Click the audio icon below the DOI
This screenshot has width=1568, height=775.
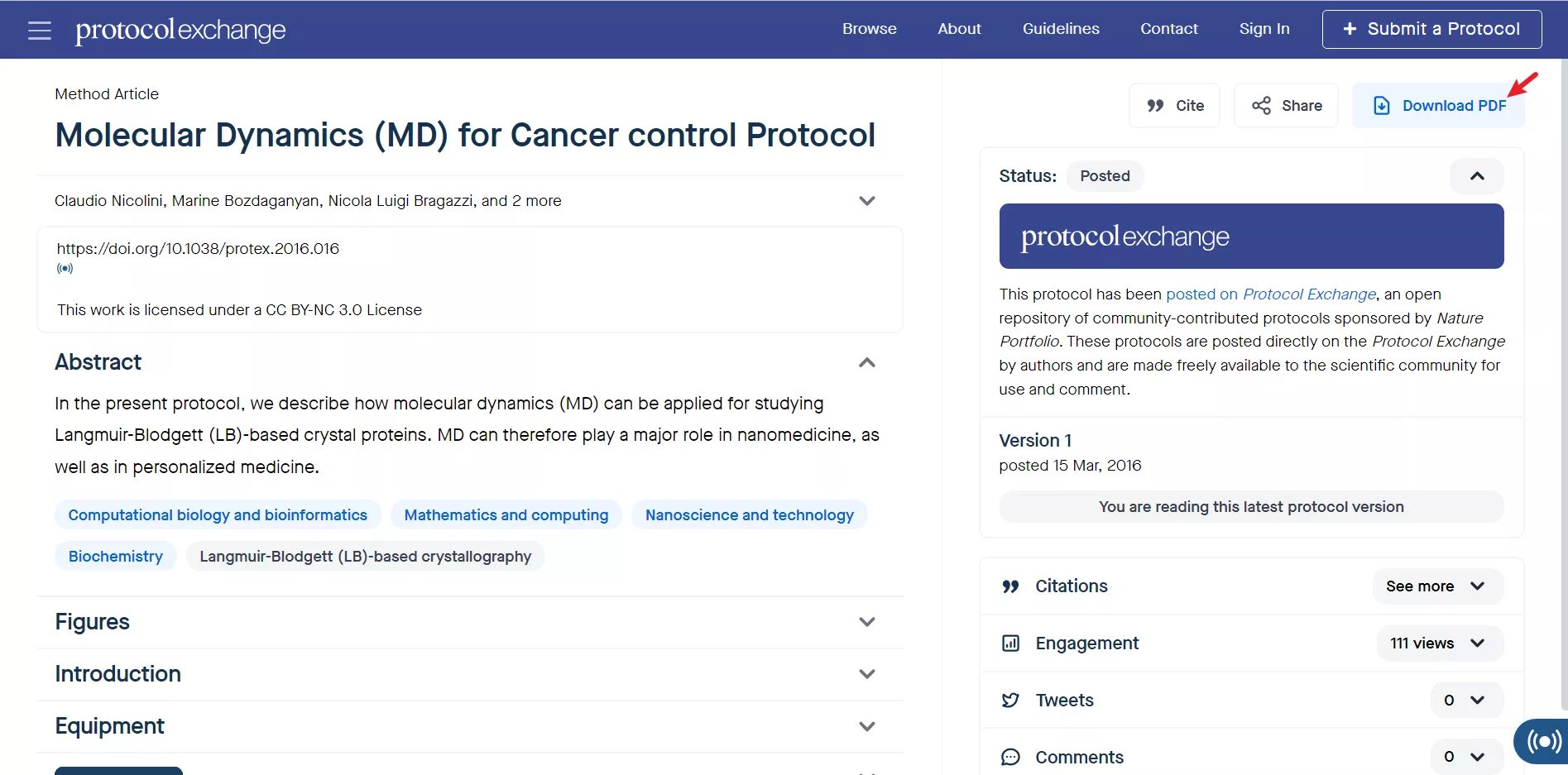click(65, 268)
